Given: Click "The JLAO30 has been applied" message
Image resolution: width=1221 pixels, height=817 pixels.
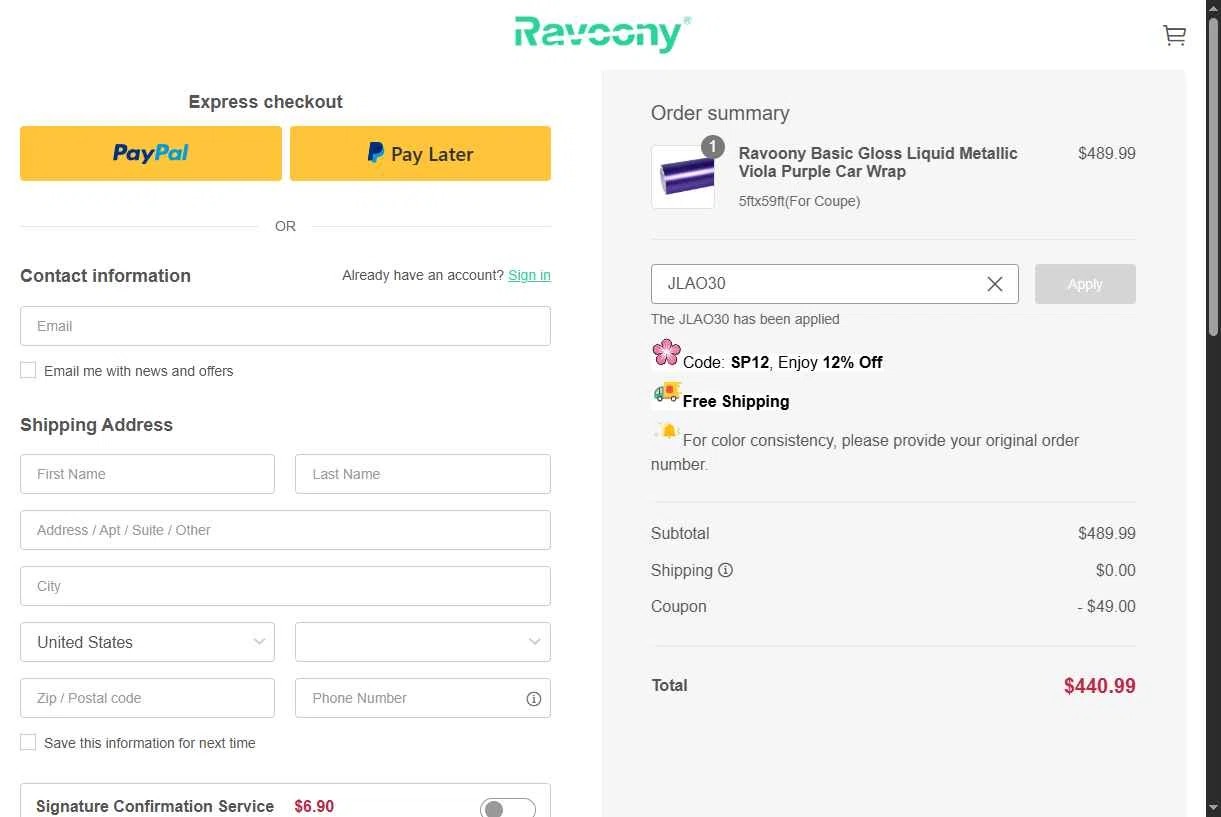Looking at the screenshot, I should tap(745, 319).
